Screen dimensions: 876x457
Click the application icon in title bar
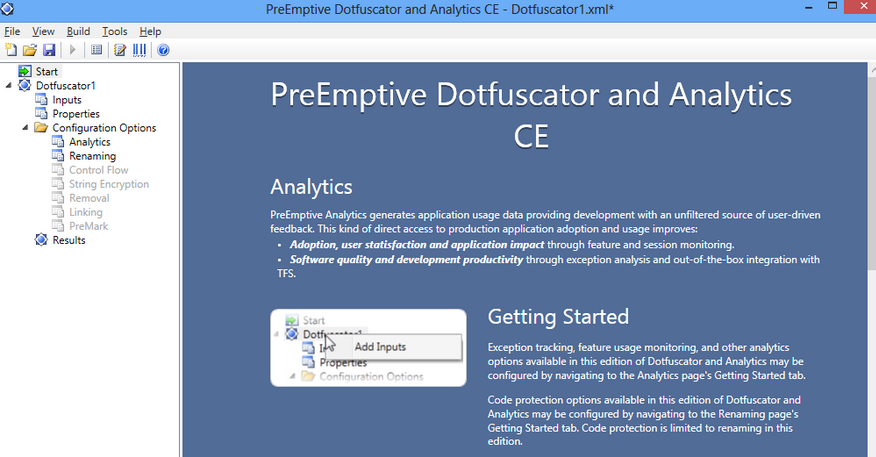pos(7,9)
